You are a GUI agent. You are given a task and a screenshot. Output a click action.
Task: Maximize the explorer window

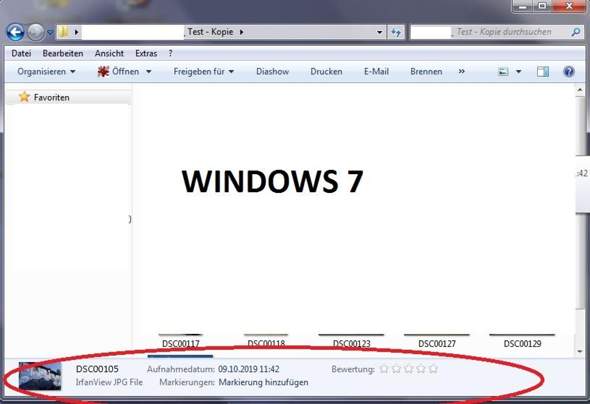click(542, 6)
